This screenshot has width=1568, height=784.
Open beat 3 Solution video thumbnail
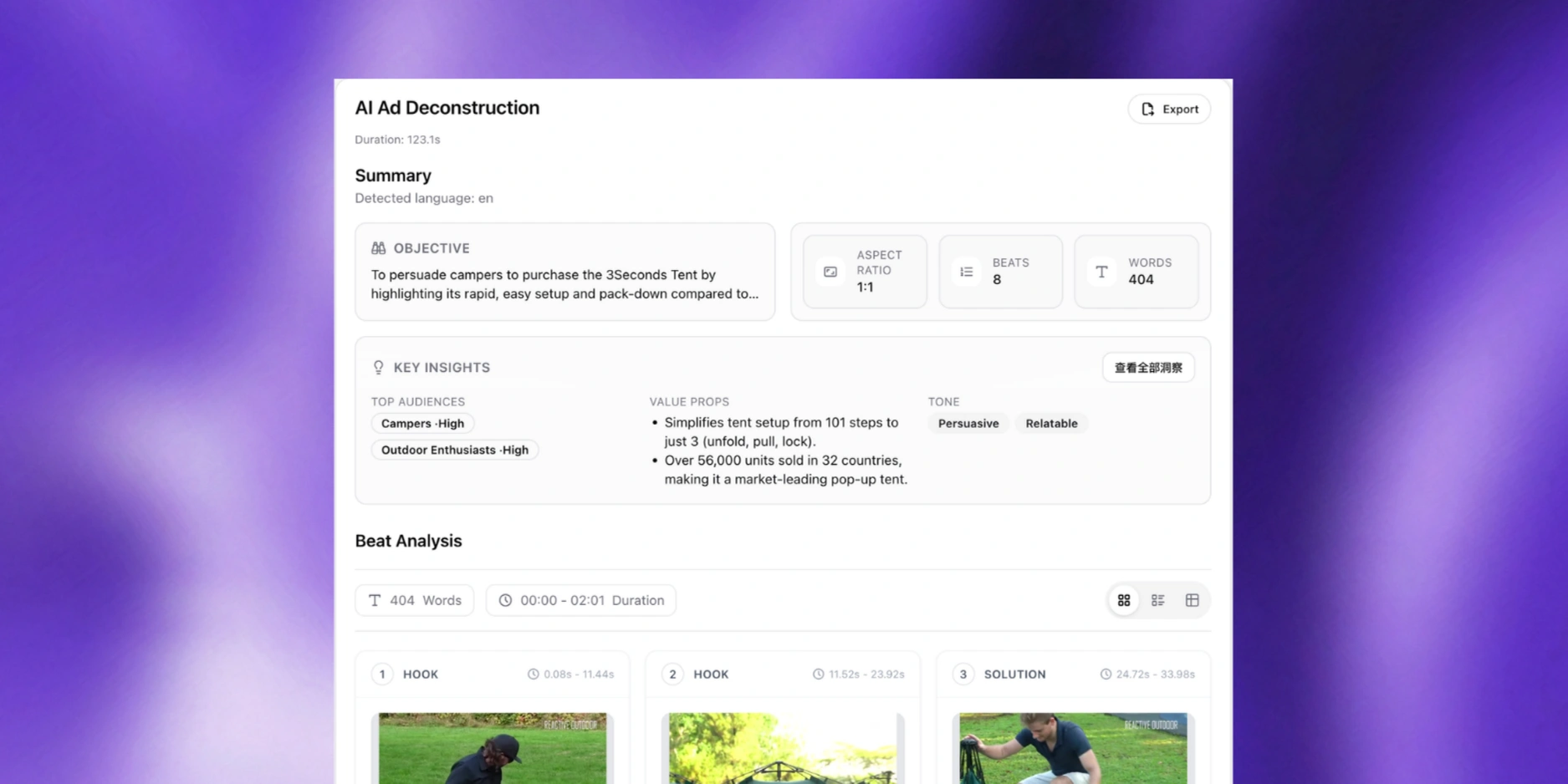tap(1073, 748)
